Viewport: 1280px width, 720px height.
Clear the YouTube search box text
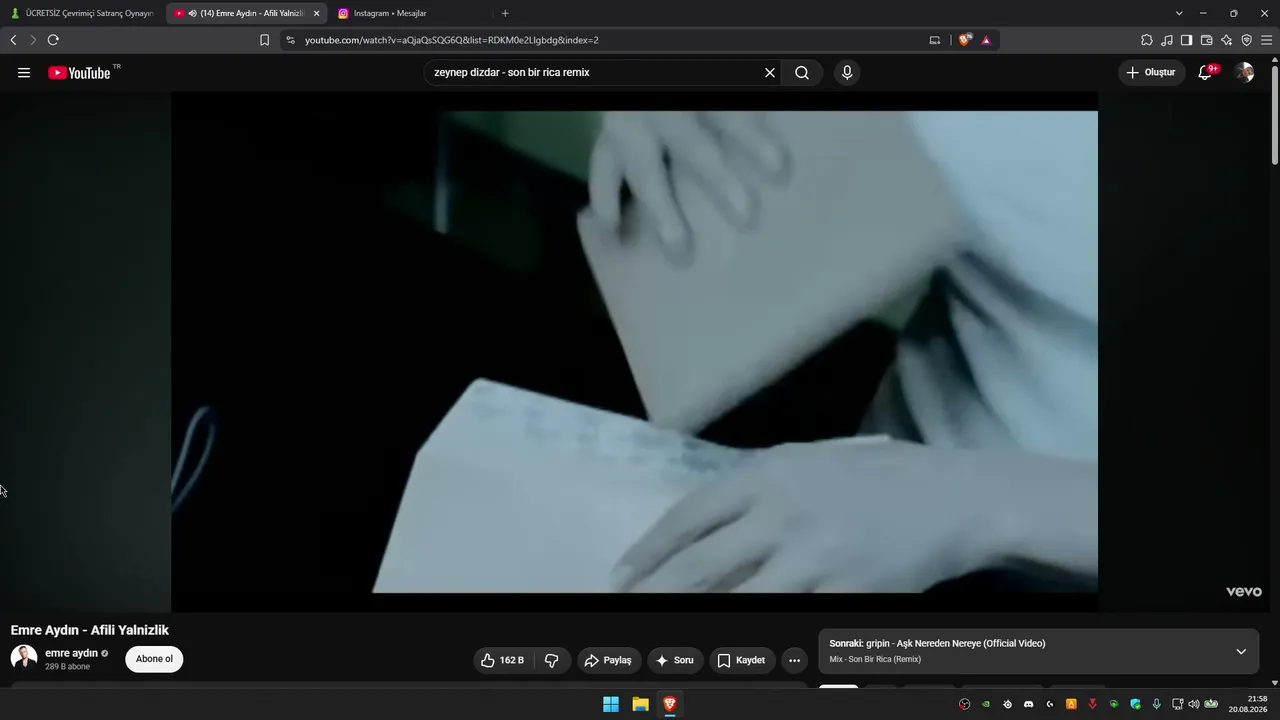click(770, 72)
